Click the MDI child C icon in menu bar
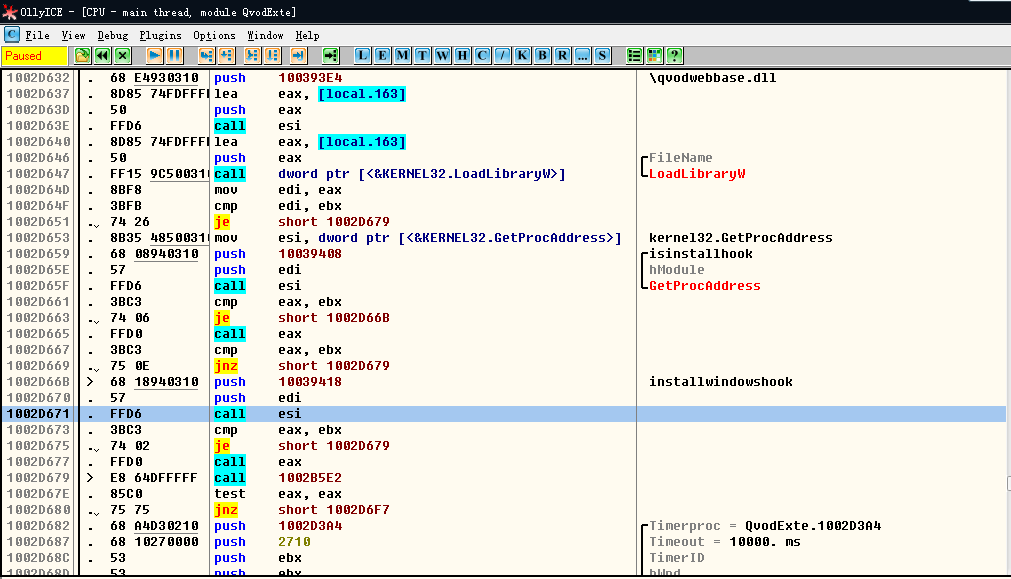The image size is (1011, 579). [x=12, y=35]
